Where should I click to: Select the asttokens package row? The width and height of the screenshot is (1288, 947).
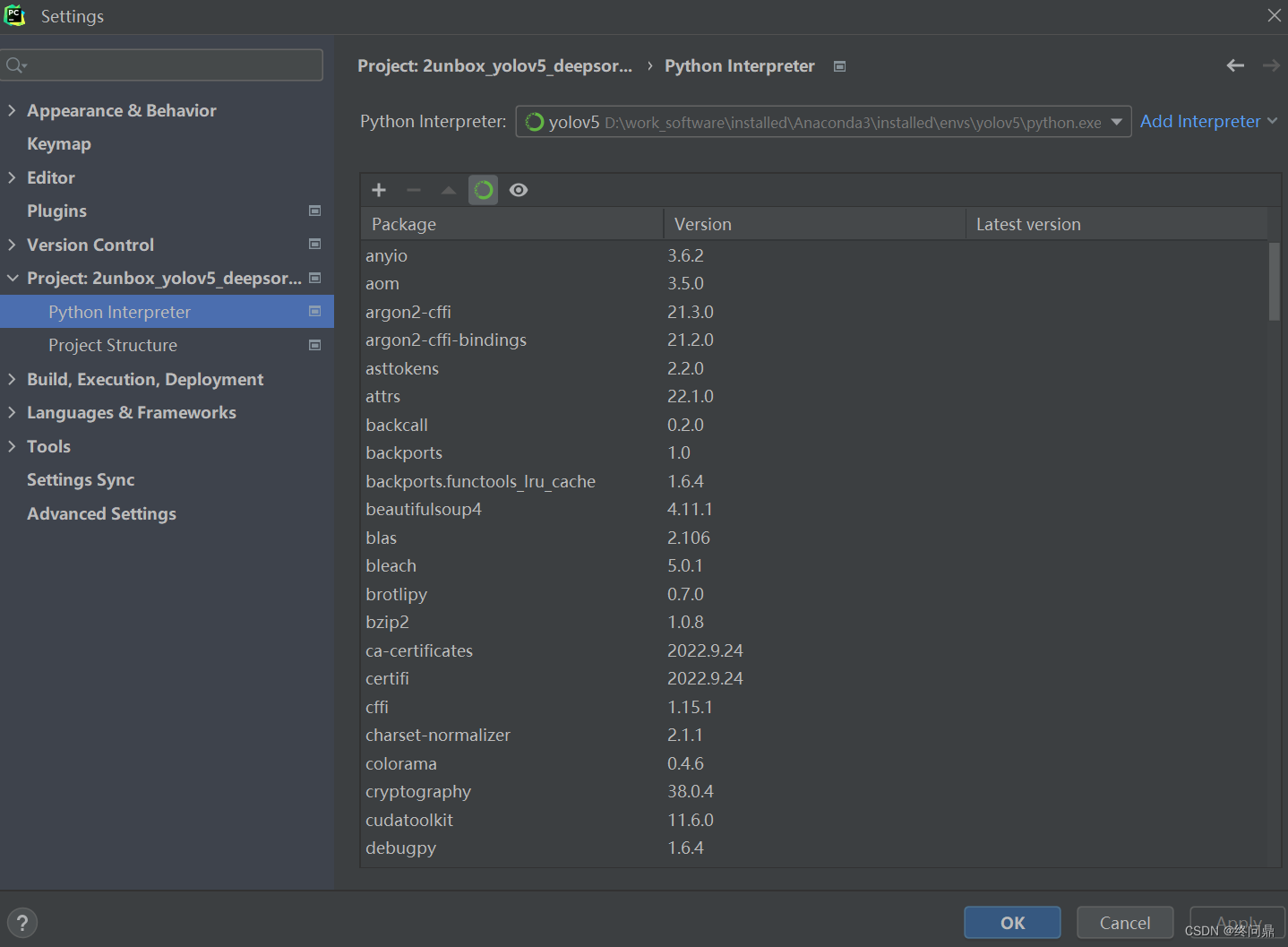(814, 368)
